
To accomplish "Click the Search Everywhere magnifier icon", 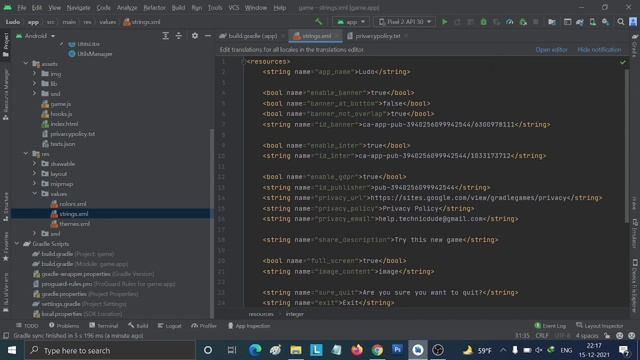I will 621,22.
